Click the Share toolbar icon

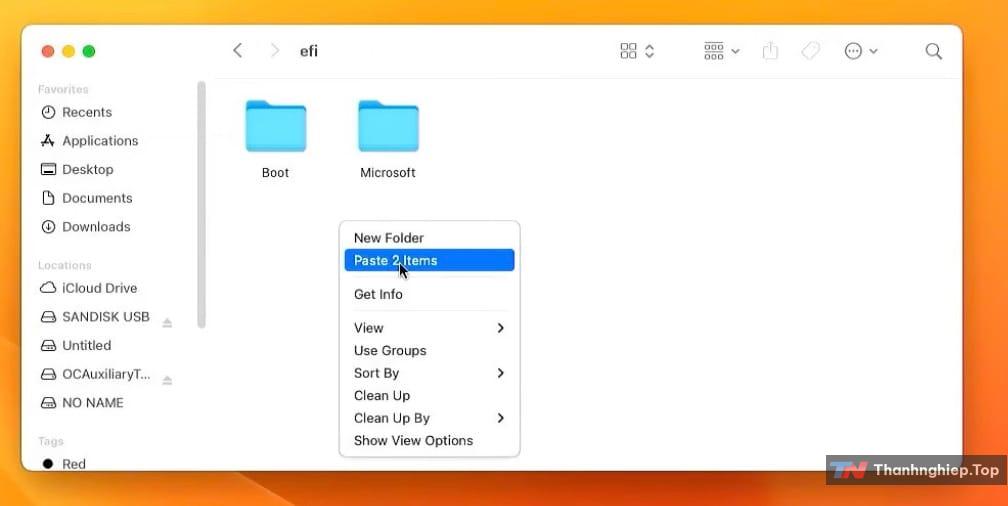pos(770,51)
